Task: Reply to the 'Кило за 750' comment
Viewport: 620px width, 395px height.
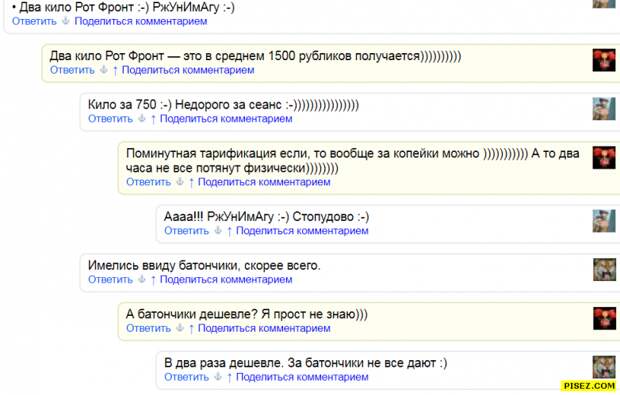Action: pos(110,119)
